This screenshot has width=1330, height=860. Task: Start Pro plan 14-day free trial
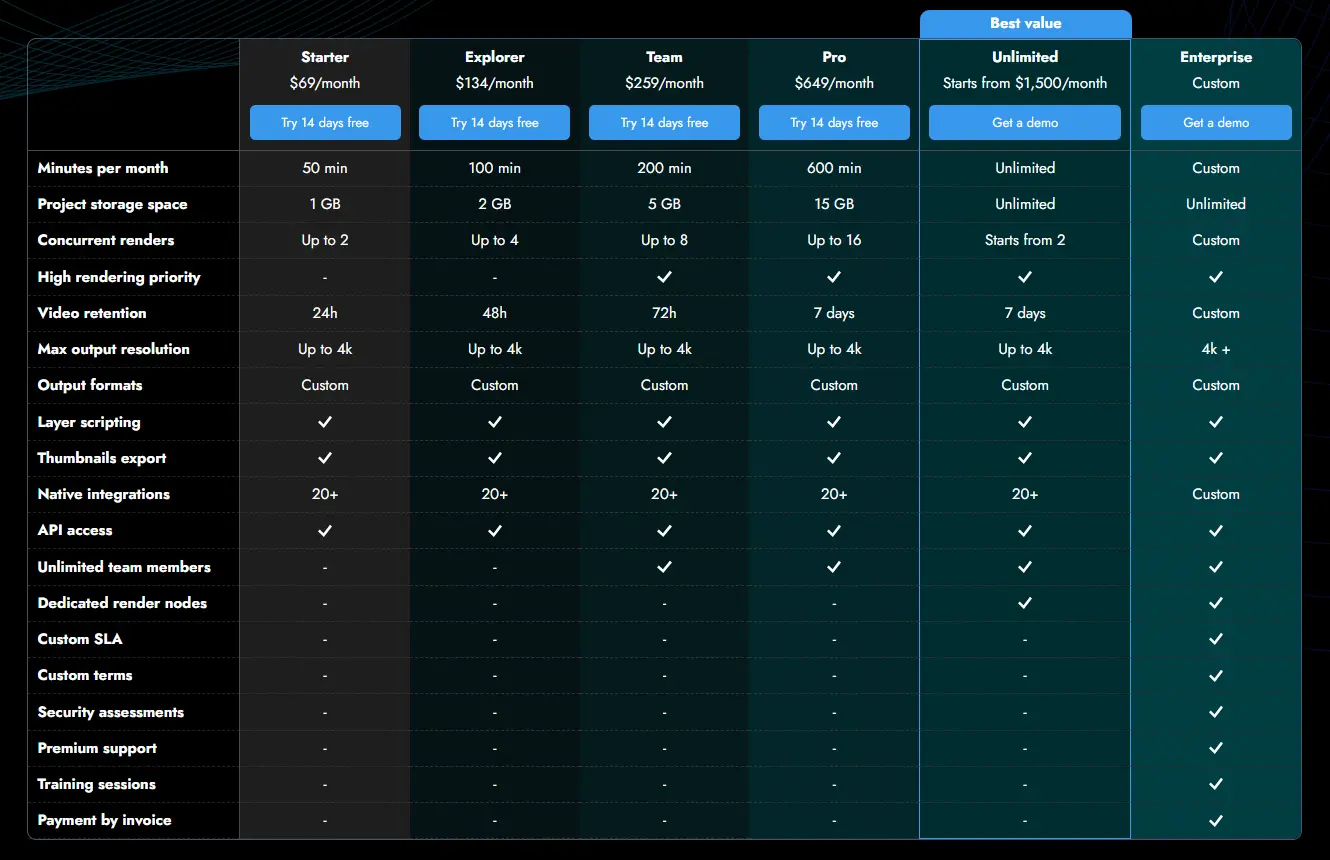834,123
